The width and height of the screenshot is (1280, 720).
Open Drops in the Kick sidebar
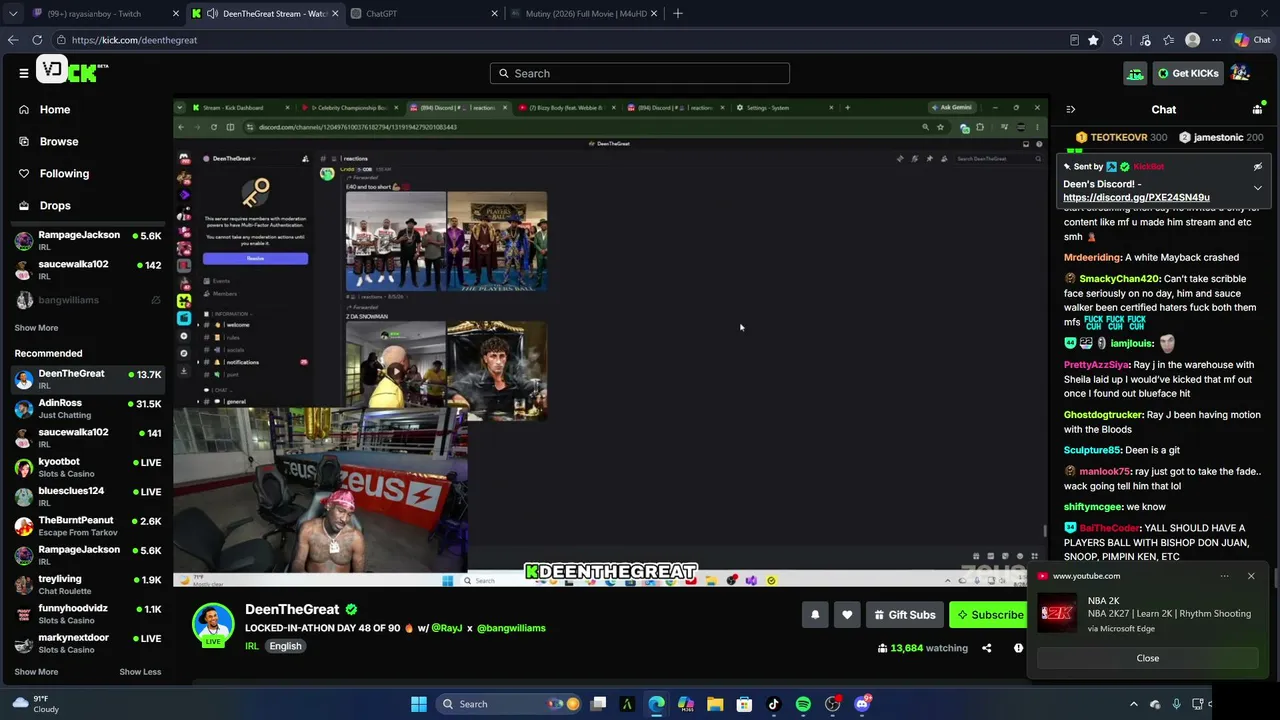coord(44,205)
